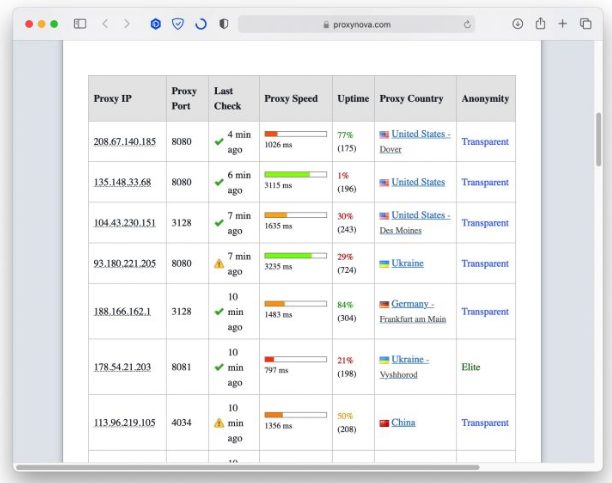Open the blue shield checkmark extension
Screen dimensions: 612x483
pos(178,24)
